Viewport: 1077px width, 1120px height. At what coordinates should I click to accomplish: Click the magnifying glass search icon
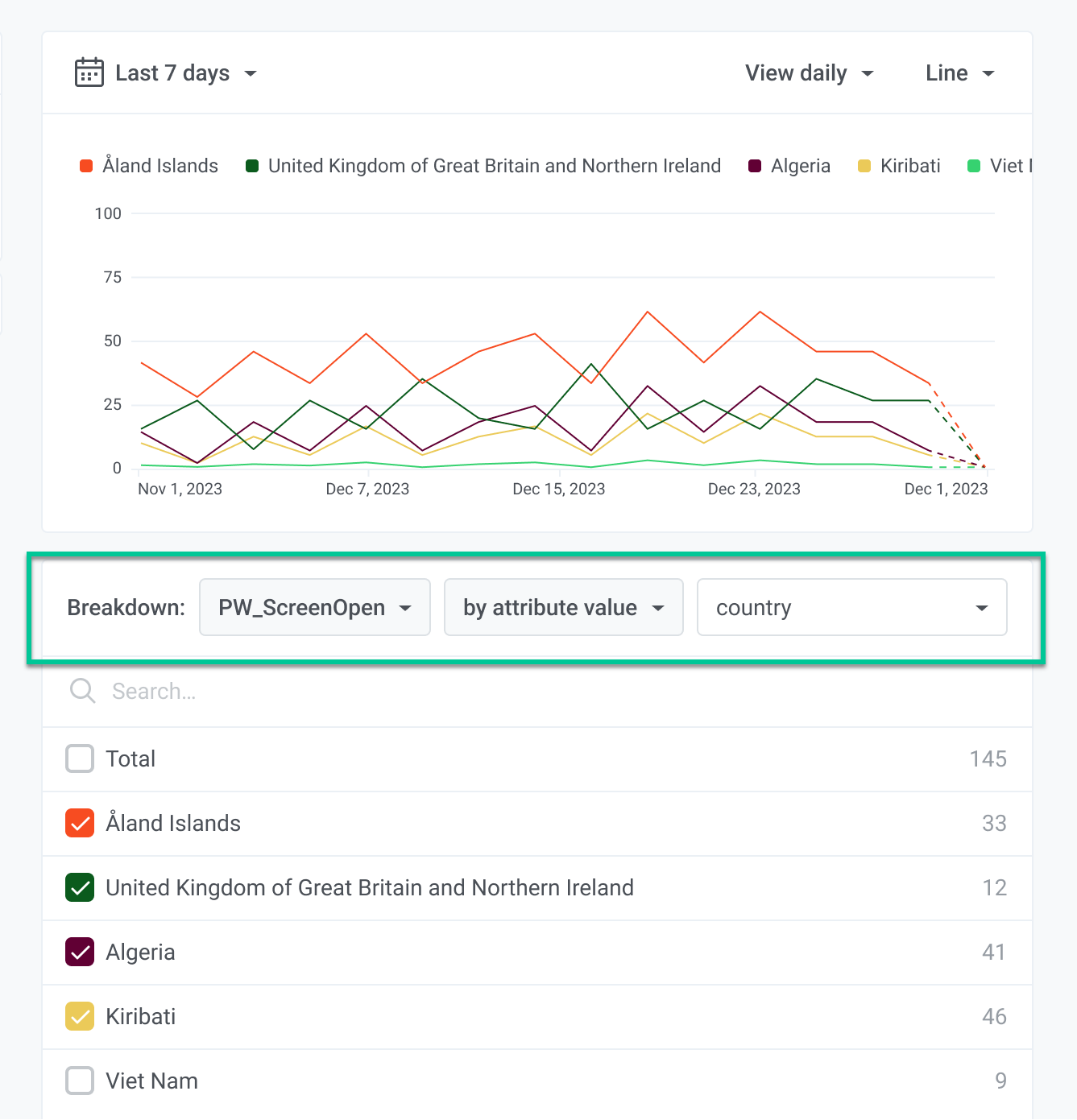pos(82,691)
